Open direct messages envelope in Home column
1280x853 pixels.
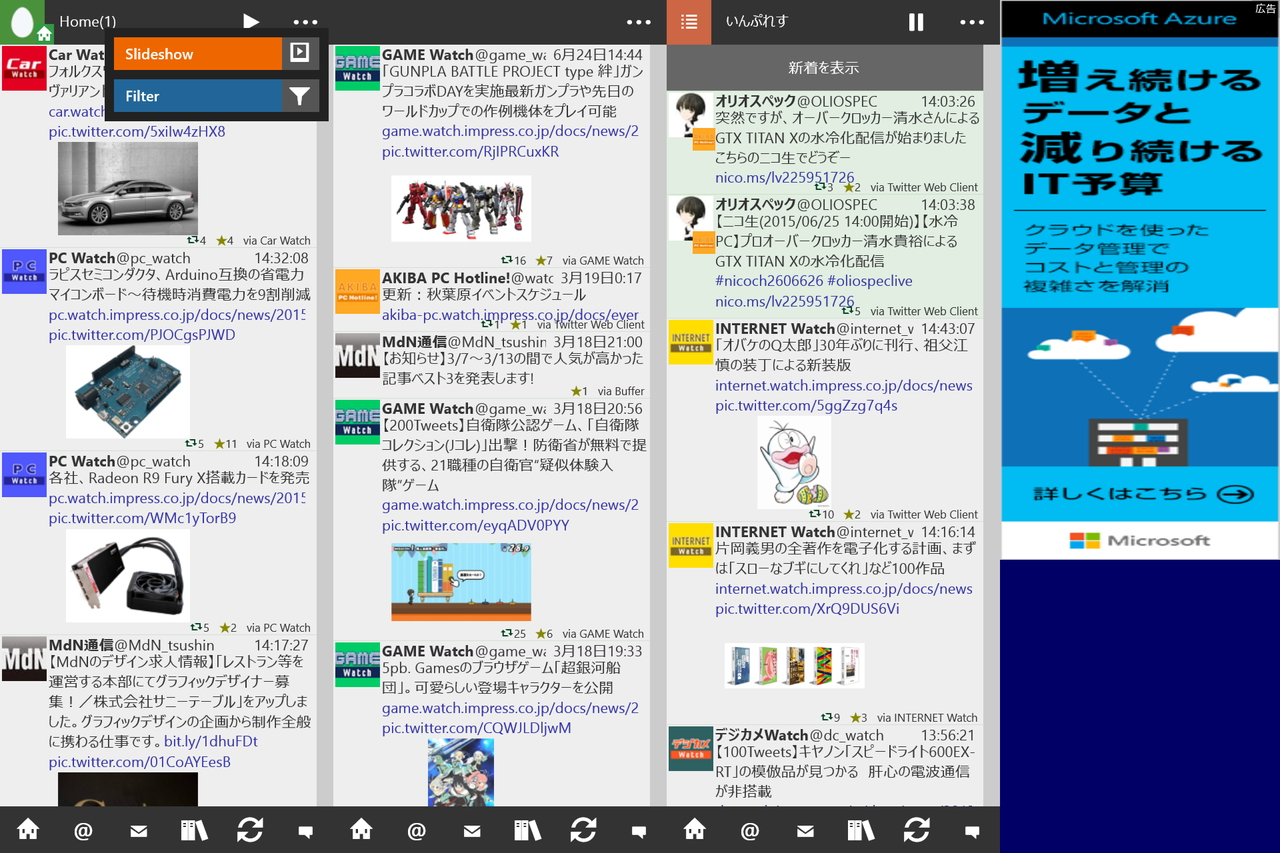[x=139, y=830]
